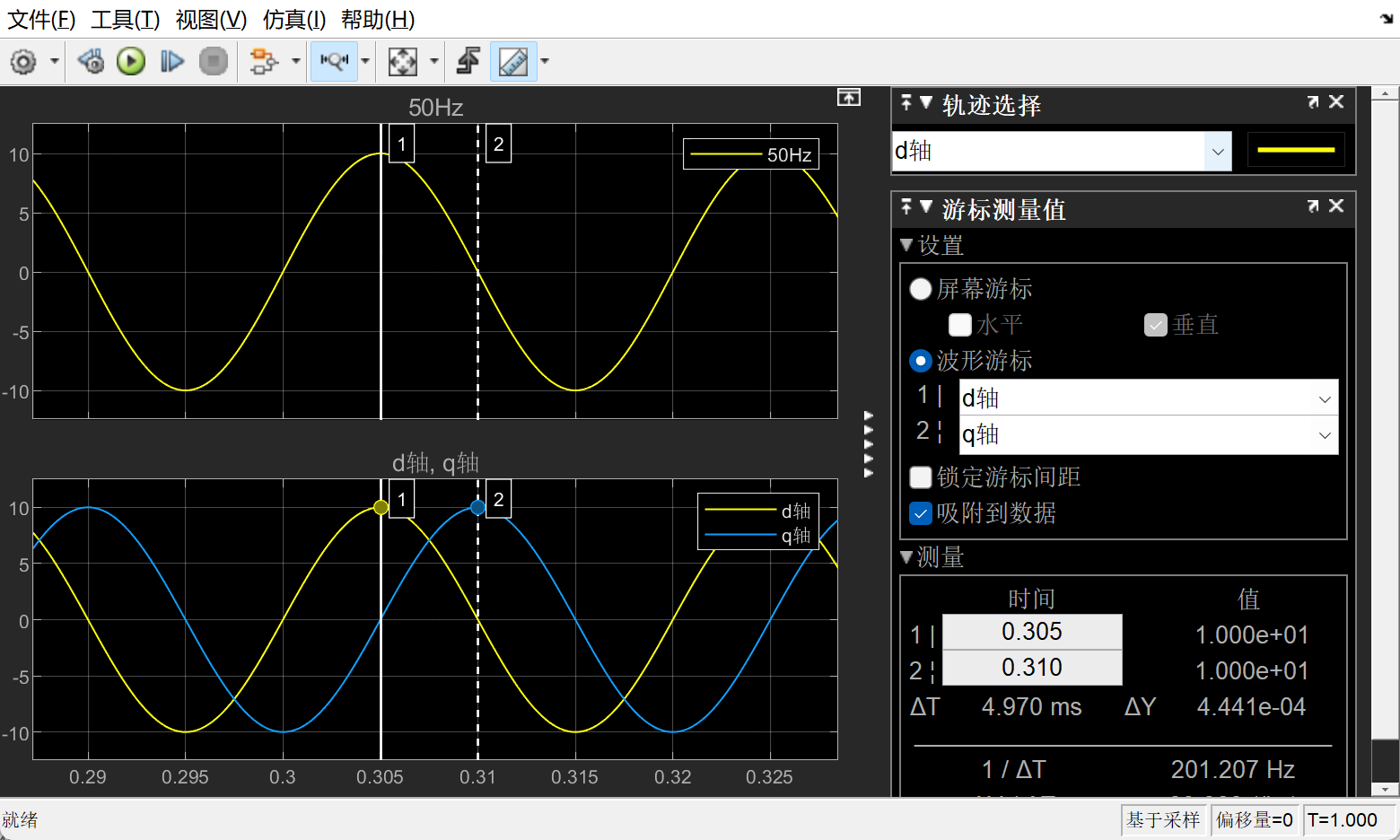The width and height of the screenshot is (1400, 840).
Task: Click cursor 2 label in the 50Hz plot
Action: [499, 144]
